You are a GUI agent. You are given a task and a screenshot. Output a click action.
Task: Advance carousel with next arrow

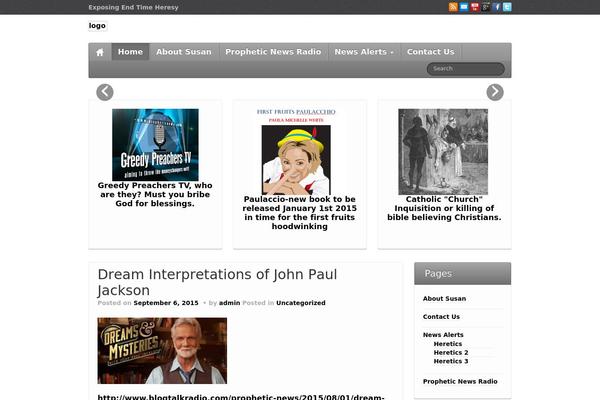click(x=495, y=92)
